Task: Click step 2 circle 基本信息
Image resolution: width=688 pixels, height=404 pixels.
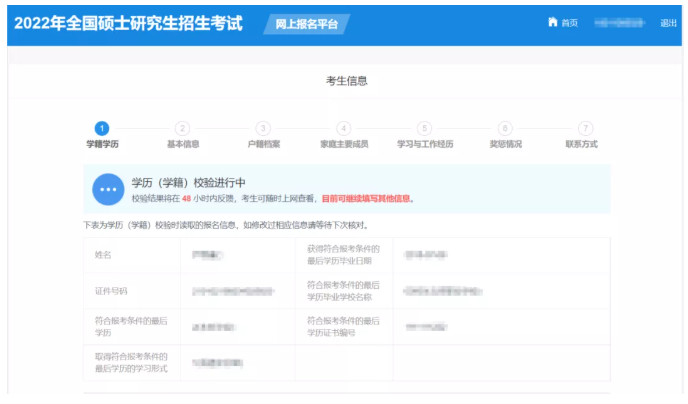Action: click(183, 129)
